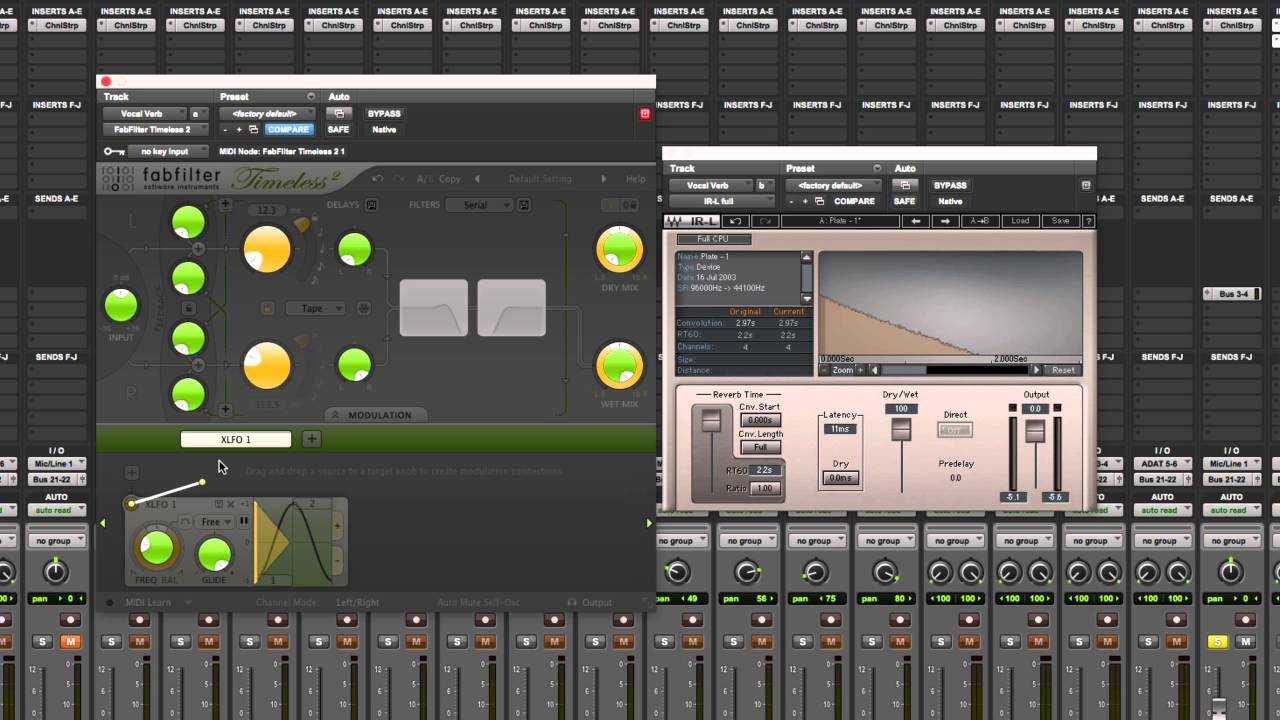The height and width of the screenshot is (720, 1280).
Task: Click the delay cross-feedback icon beside Tape
Action: [x=364, y=308]
